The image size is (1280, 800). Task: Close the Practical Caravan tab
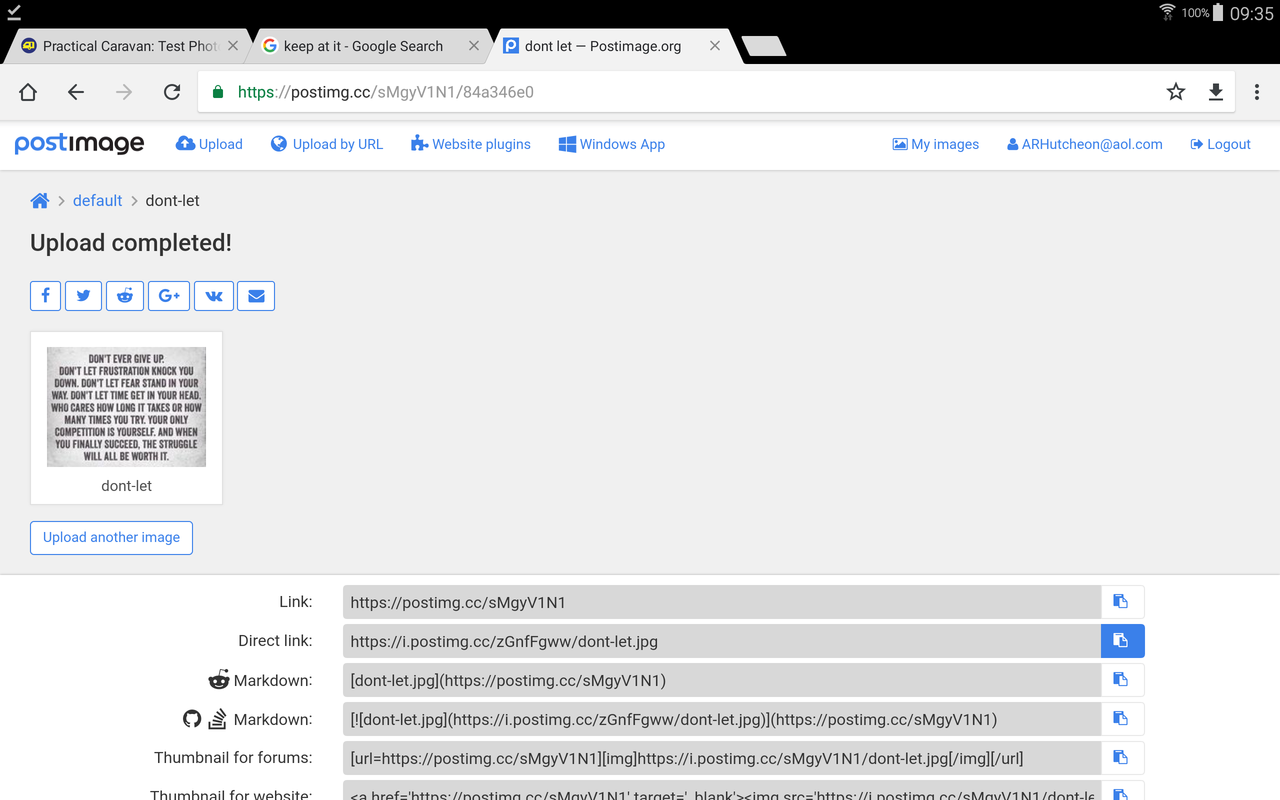[233, 46]
